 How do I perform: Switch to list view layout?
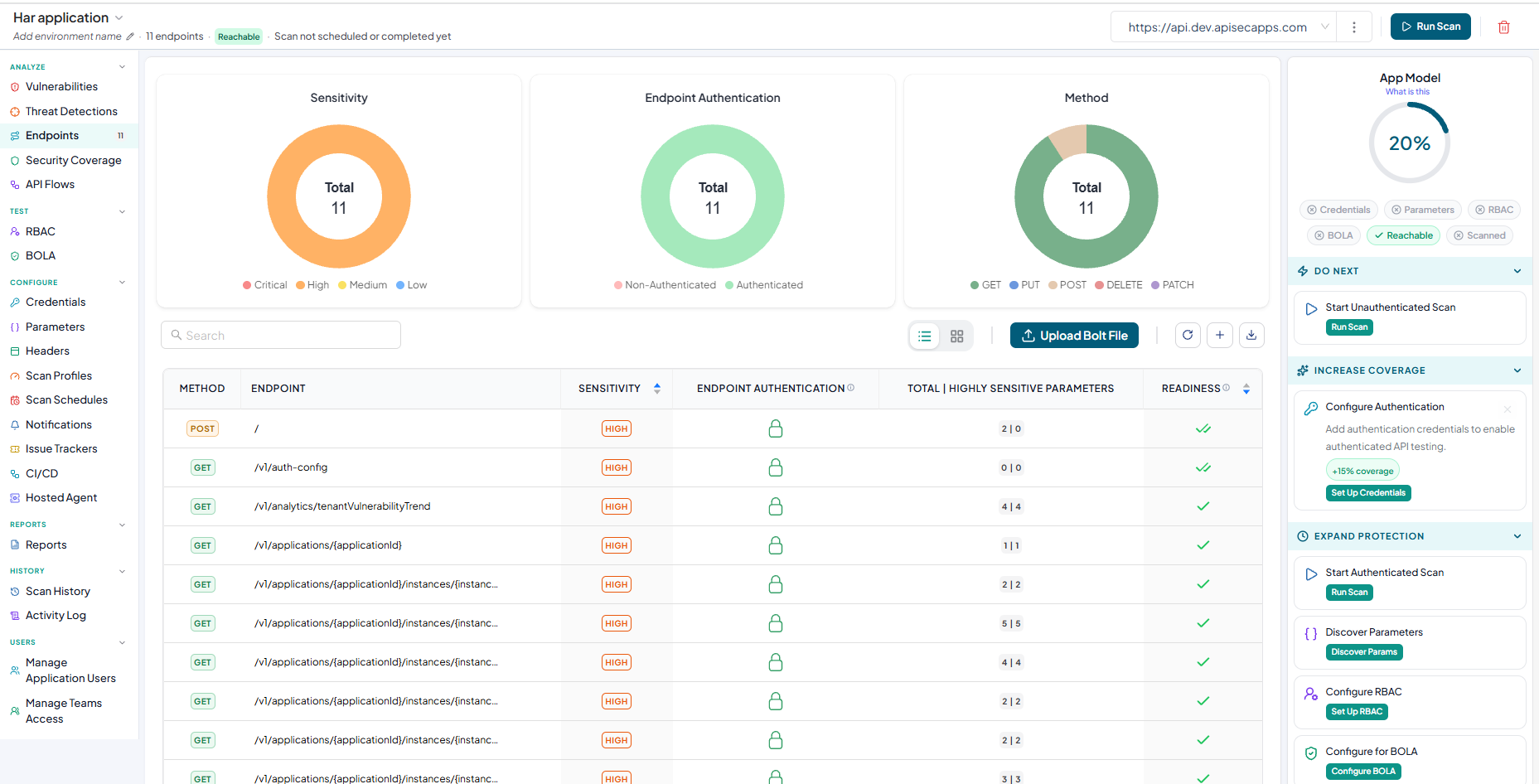click(x=925, y=336)
